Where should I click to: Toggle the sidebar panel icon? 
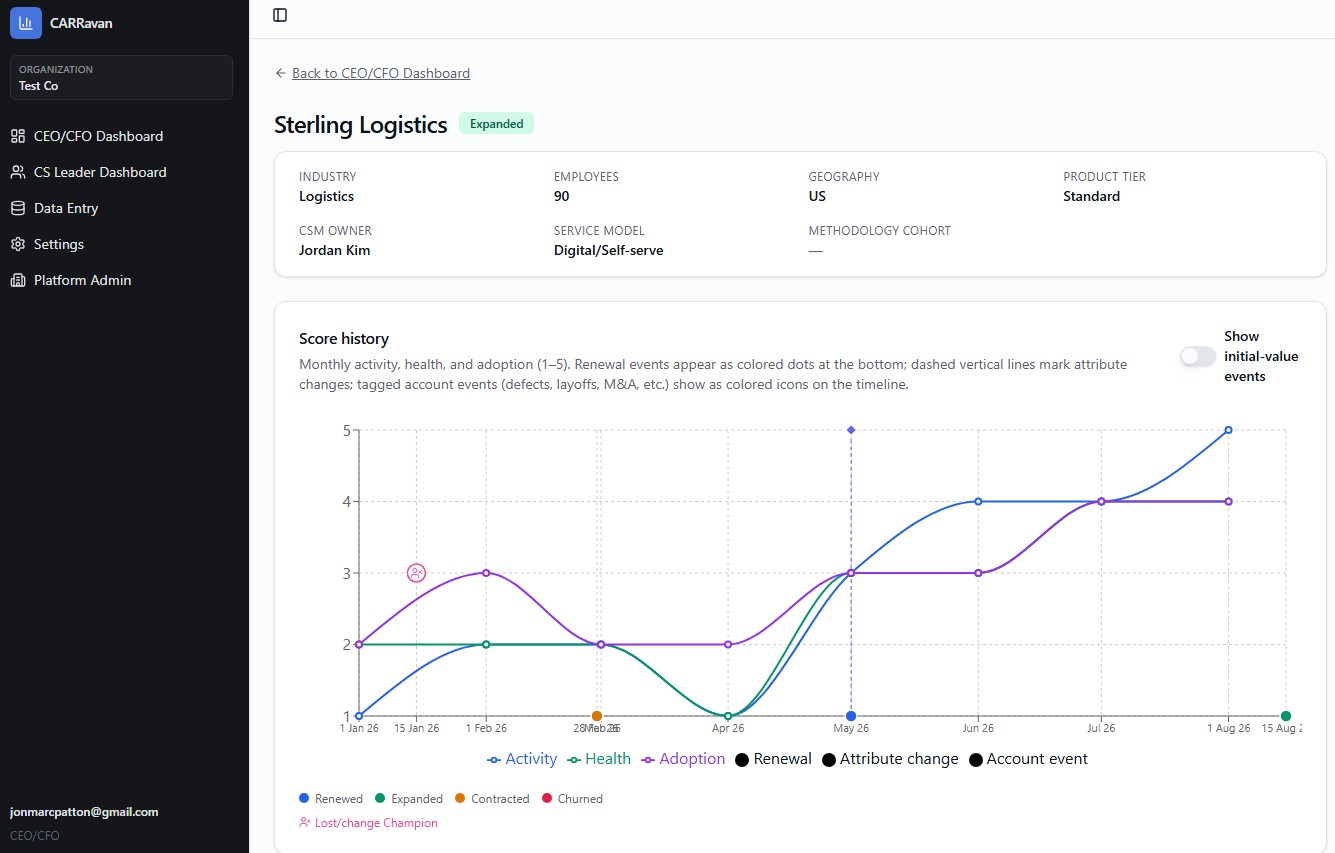[280, 15]
